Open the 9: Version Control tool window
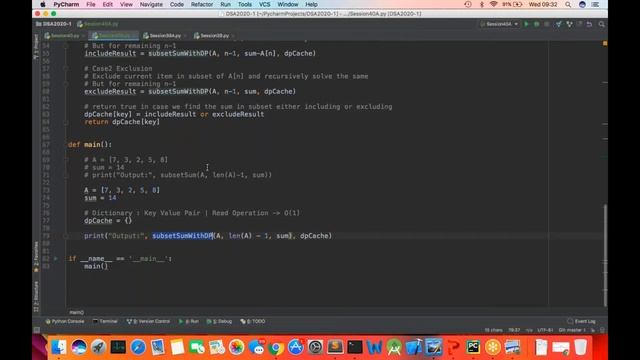This screenshot has height=360, width=640. click(148, 321)
